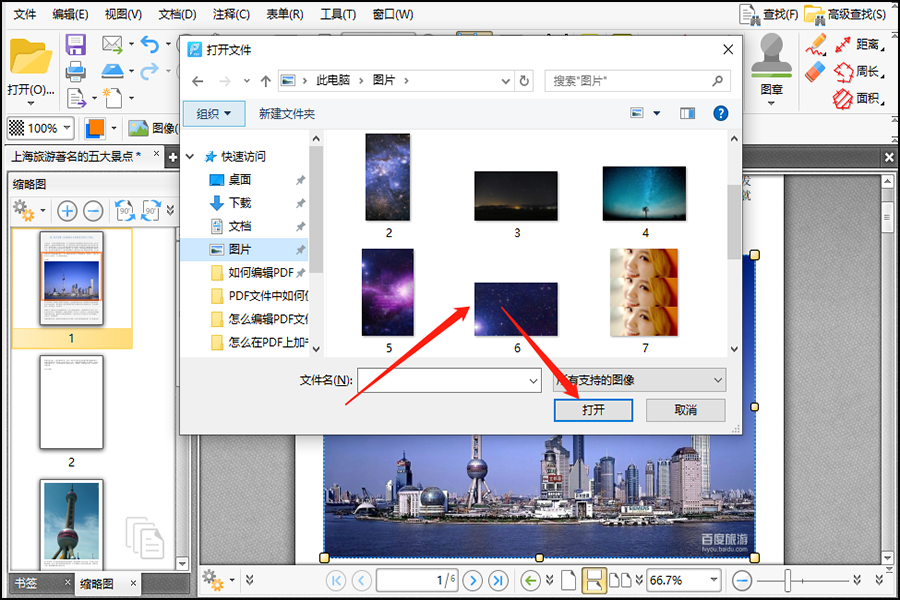This screenshot has width=900, height=600.
Task: Switch to the 书签 panel tab
Action: click(x=26, y=583)
